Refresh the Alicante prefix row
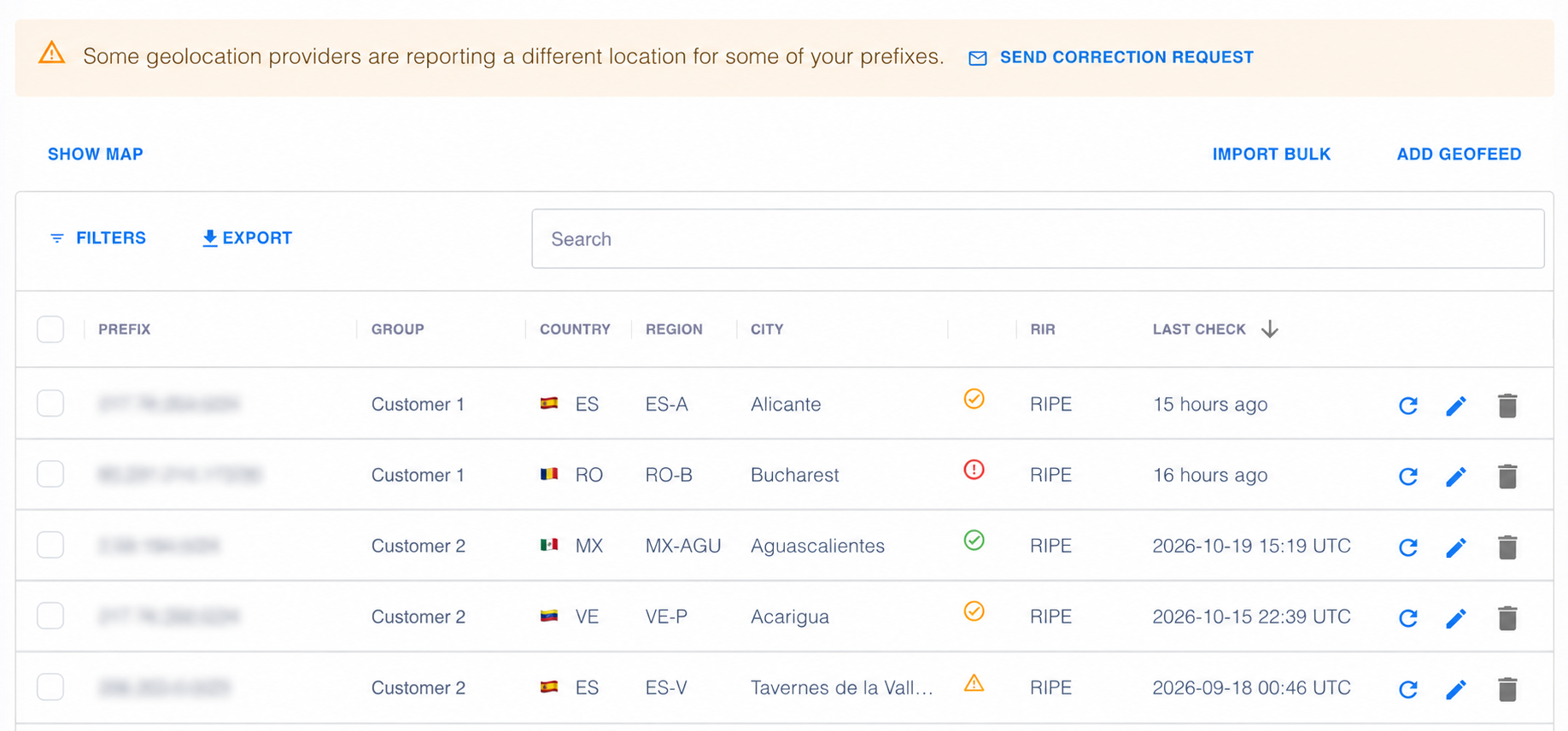This screenshot has height=731, width=1568. click(x=1408, y=406)
